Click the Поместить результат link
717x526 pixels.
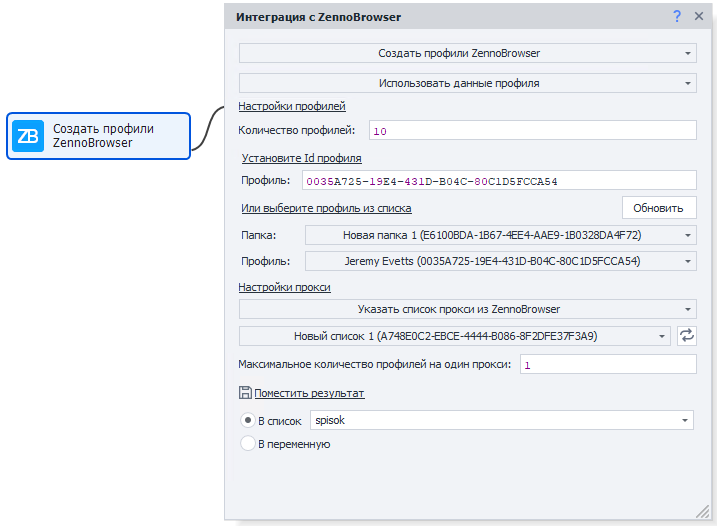(309, 393)
